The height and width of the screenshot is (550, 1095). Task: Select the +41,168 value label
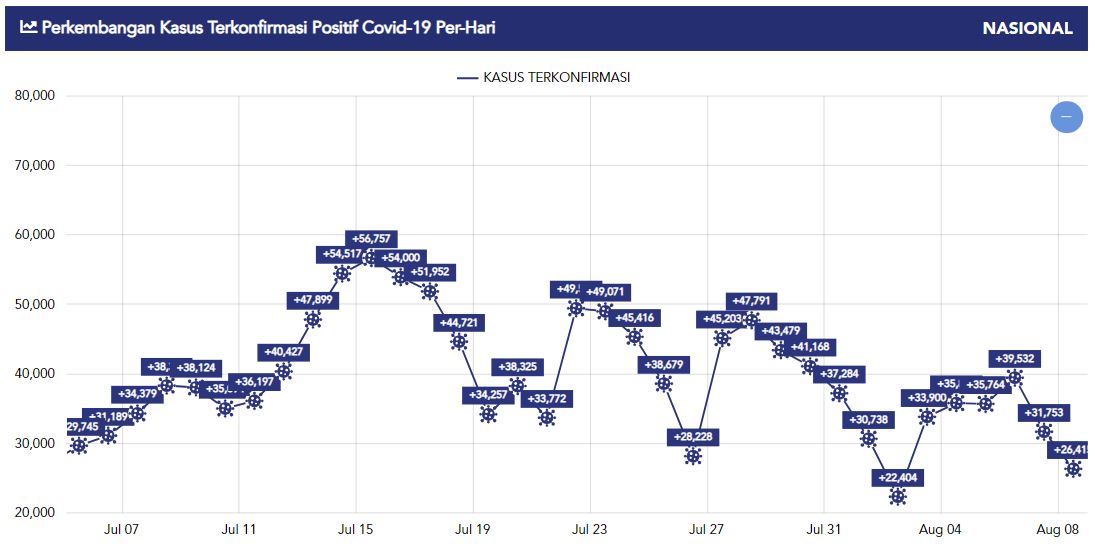pyautogui.click(x=810, y=347)
